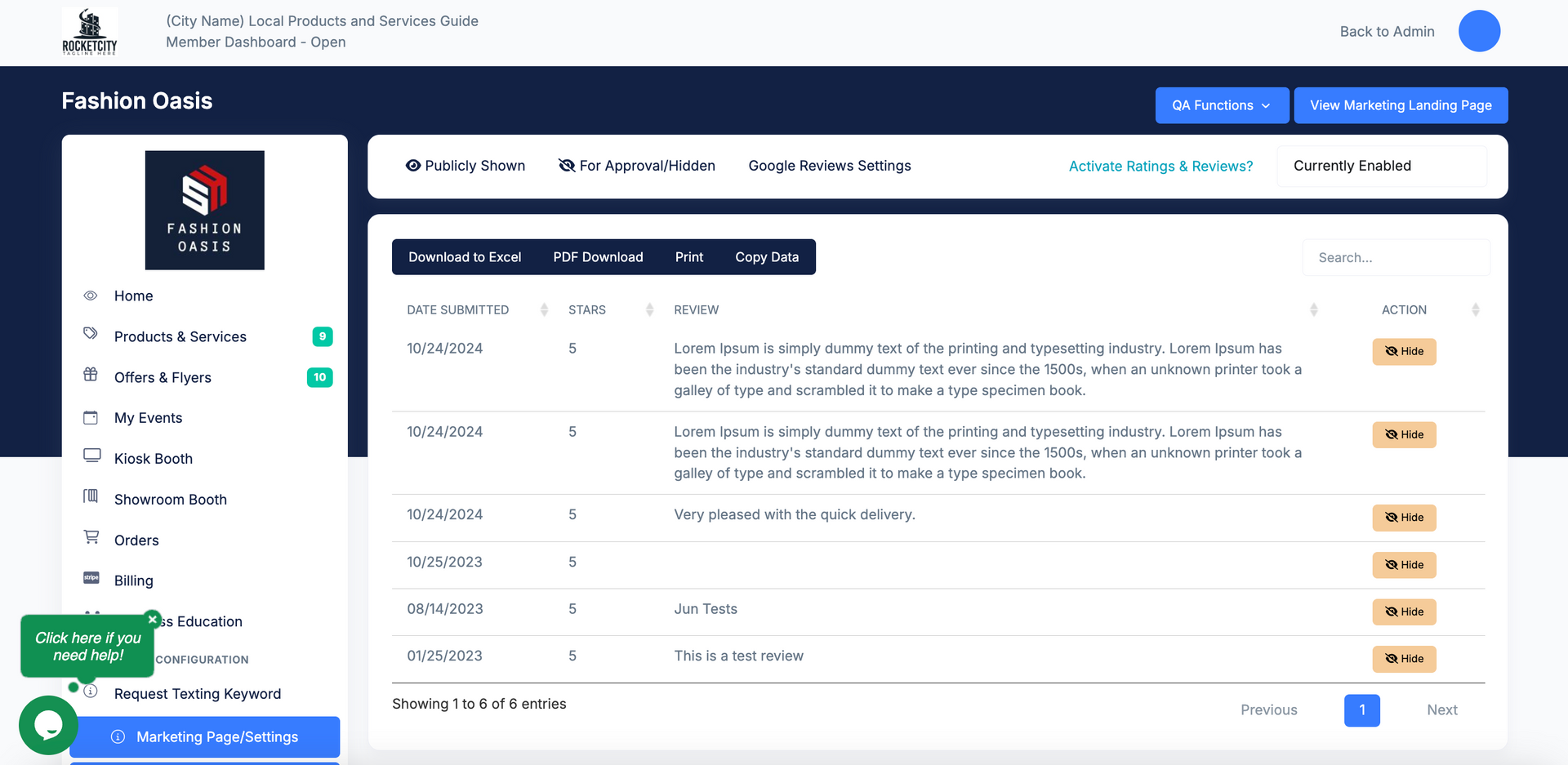1568x765 pixels.
Task: Hide the 'Jun Tests' review
Action: 1404,612
